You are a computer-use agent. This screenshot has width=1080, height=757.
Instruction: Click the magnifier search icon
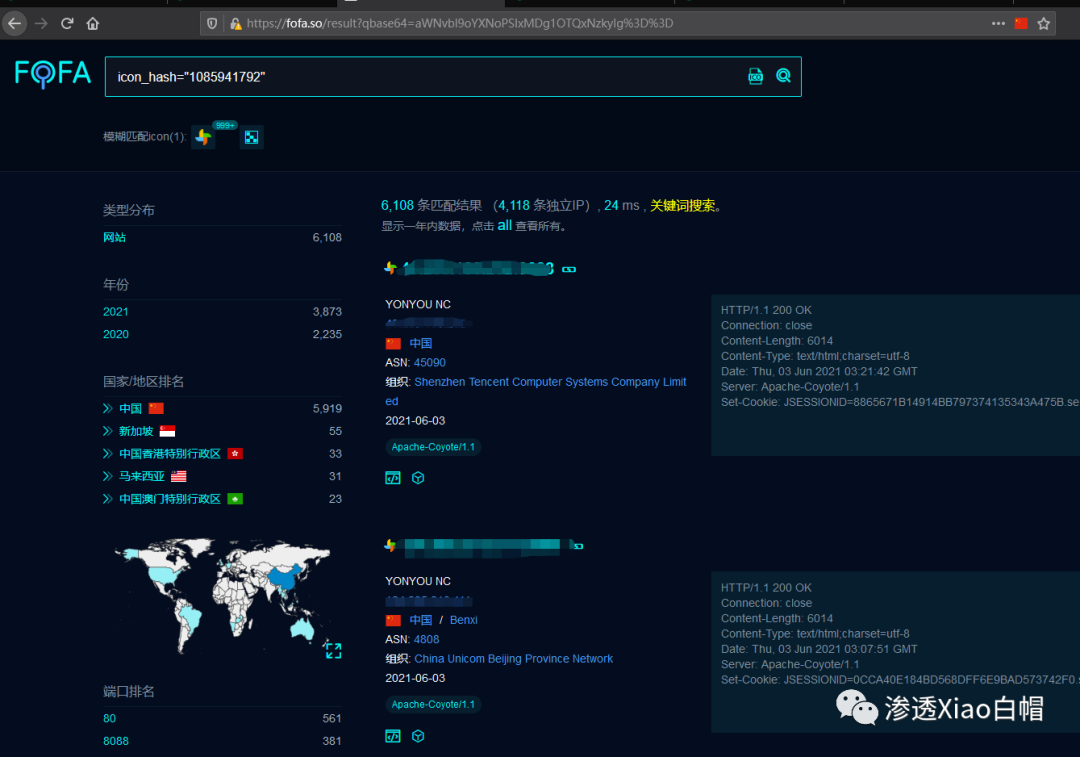click(x=783, y=76)
